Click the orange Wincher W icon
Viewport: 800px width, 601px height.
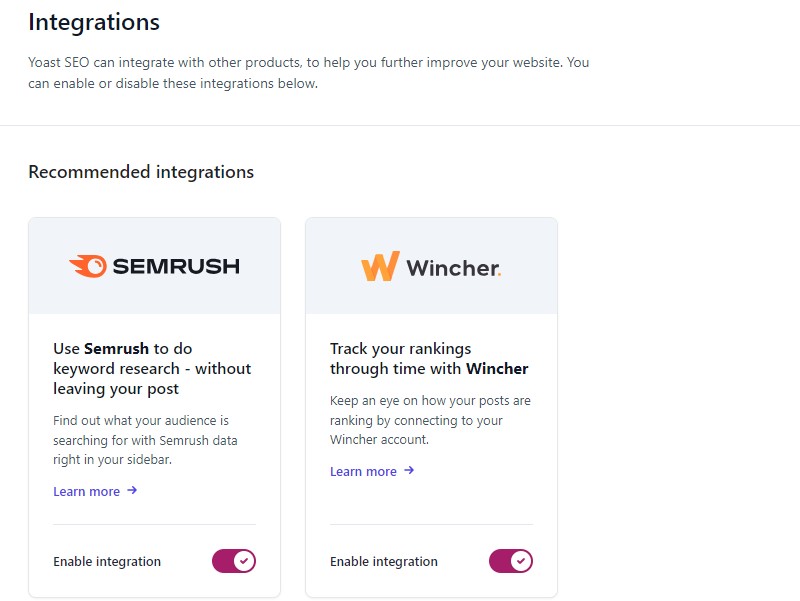click(380, 266)
